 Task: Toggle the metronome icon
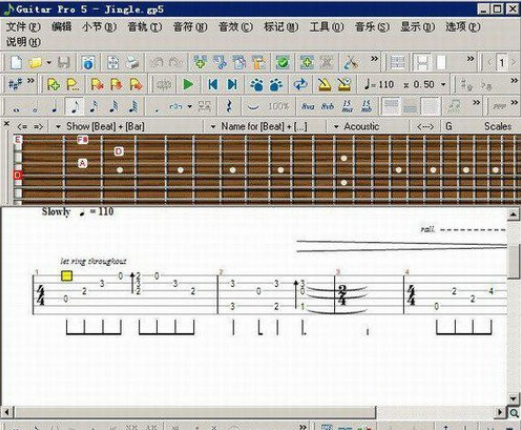(x=324, y=85)
